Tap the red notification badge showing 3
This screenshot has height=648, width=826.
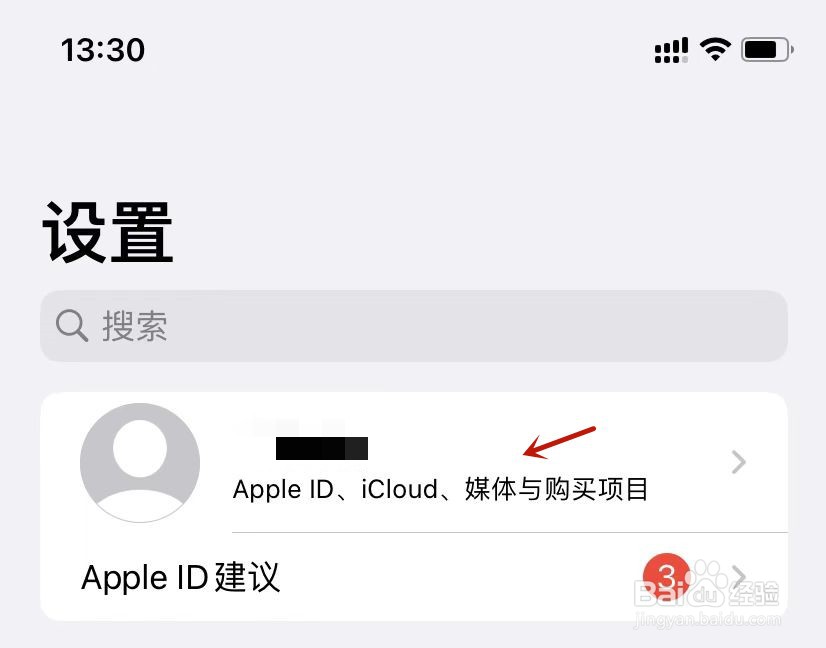pos(666,577)
